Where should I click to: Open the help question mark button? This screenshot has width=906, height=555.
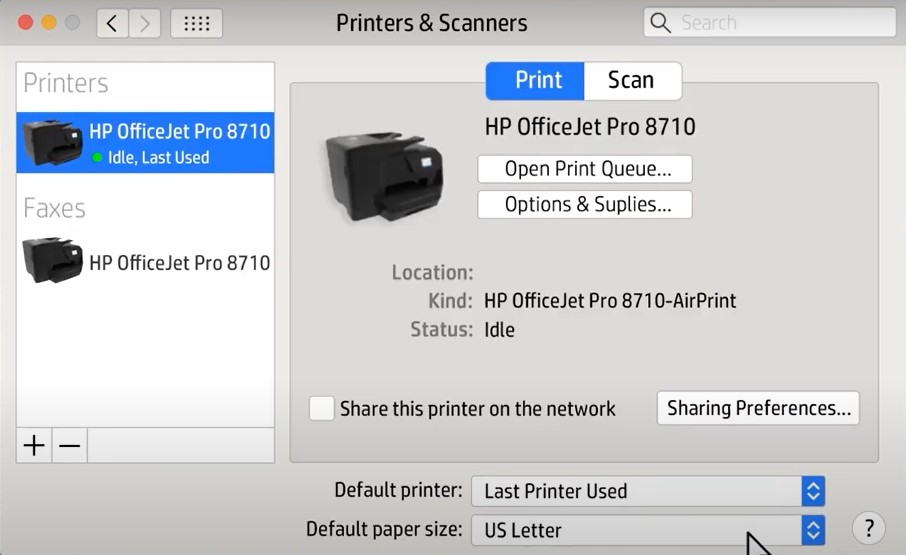coord(868,528)
